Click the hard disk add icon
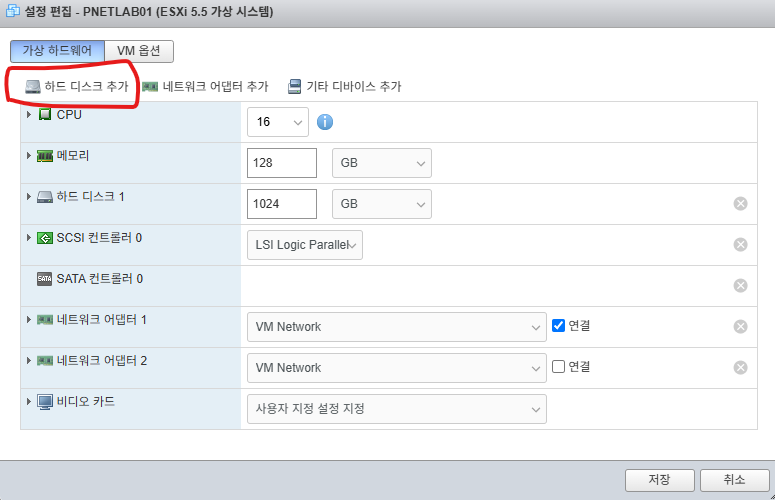 point(33,87)
